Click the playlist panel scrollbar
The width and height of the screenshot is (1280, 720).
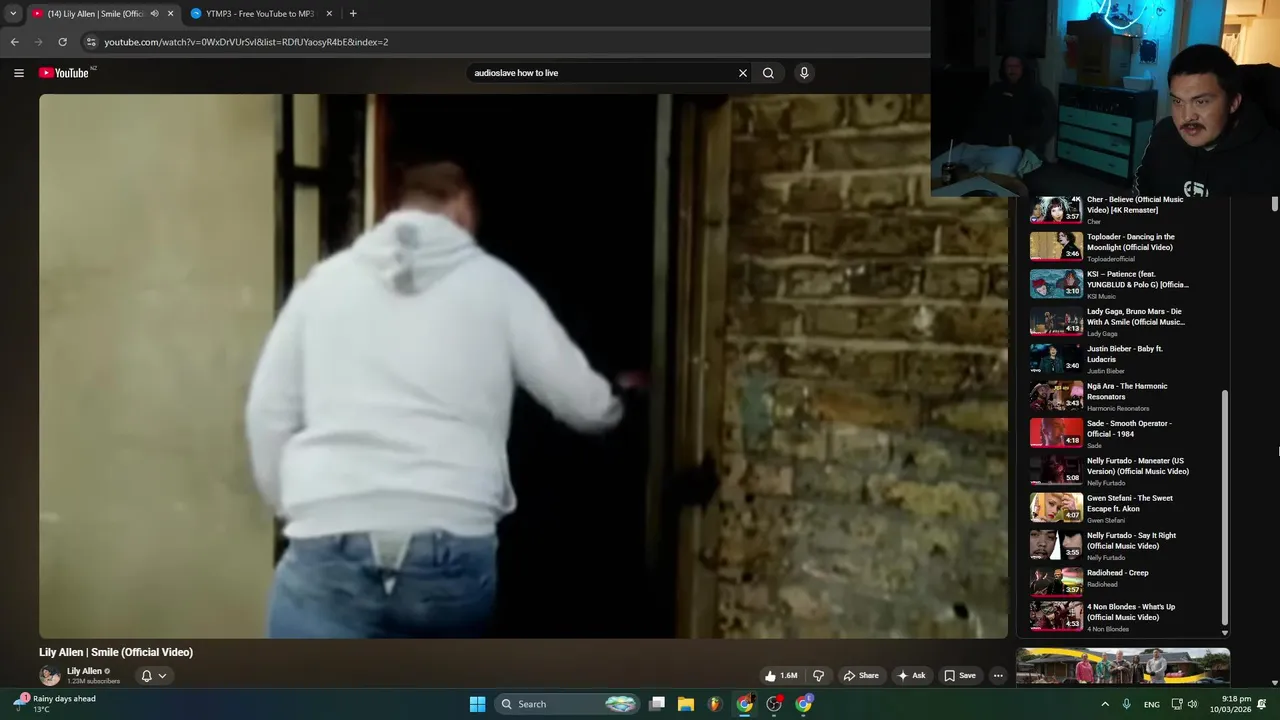1225,507
